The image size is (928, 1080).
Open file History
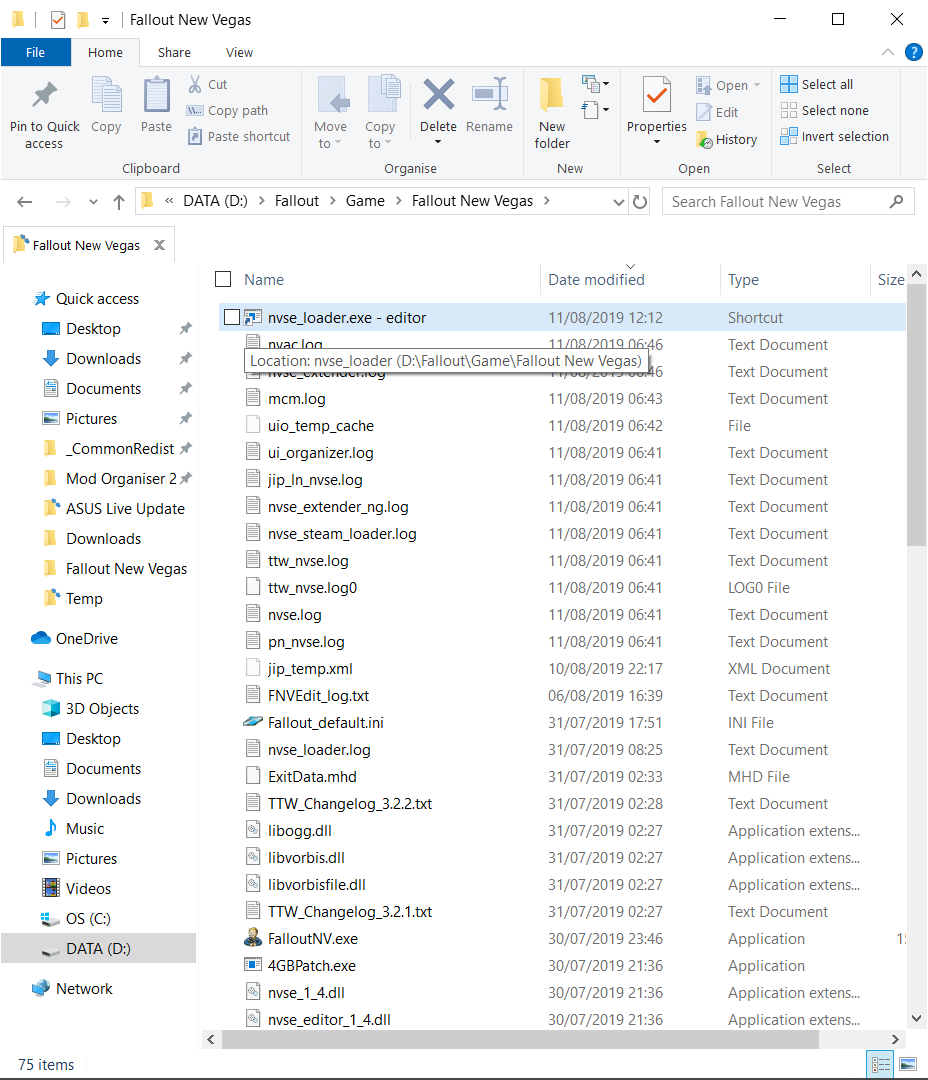pyautogui.click(x=727, y=140)
